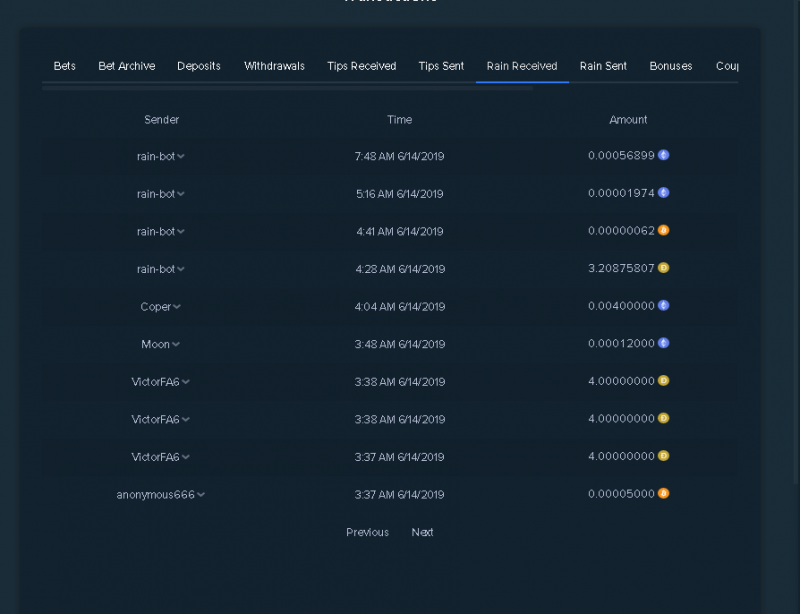Click the Ethereum icon beside 0.00056899

pos(663,155)
